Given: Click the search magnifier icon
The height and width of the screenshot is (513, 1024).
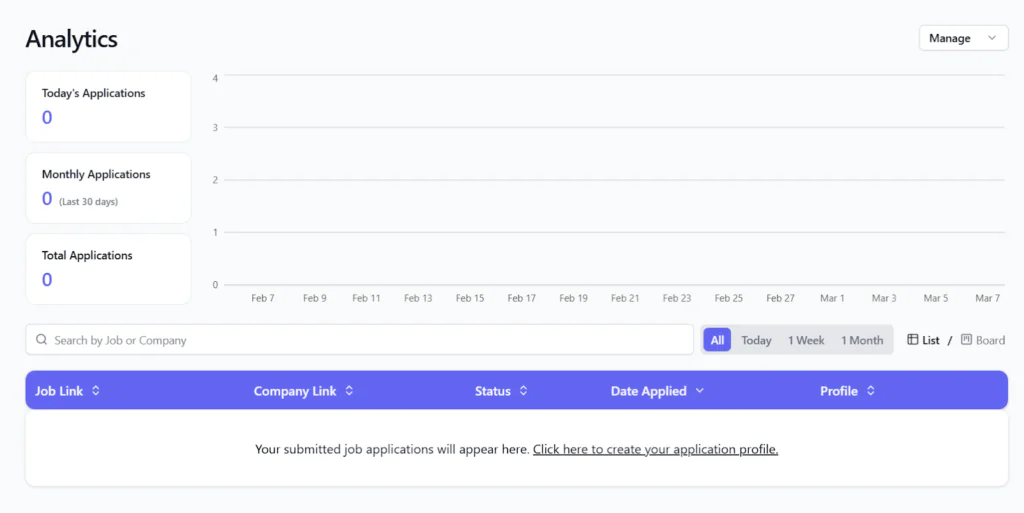Looking at the screenshot, I should point(41,339).
